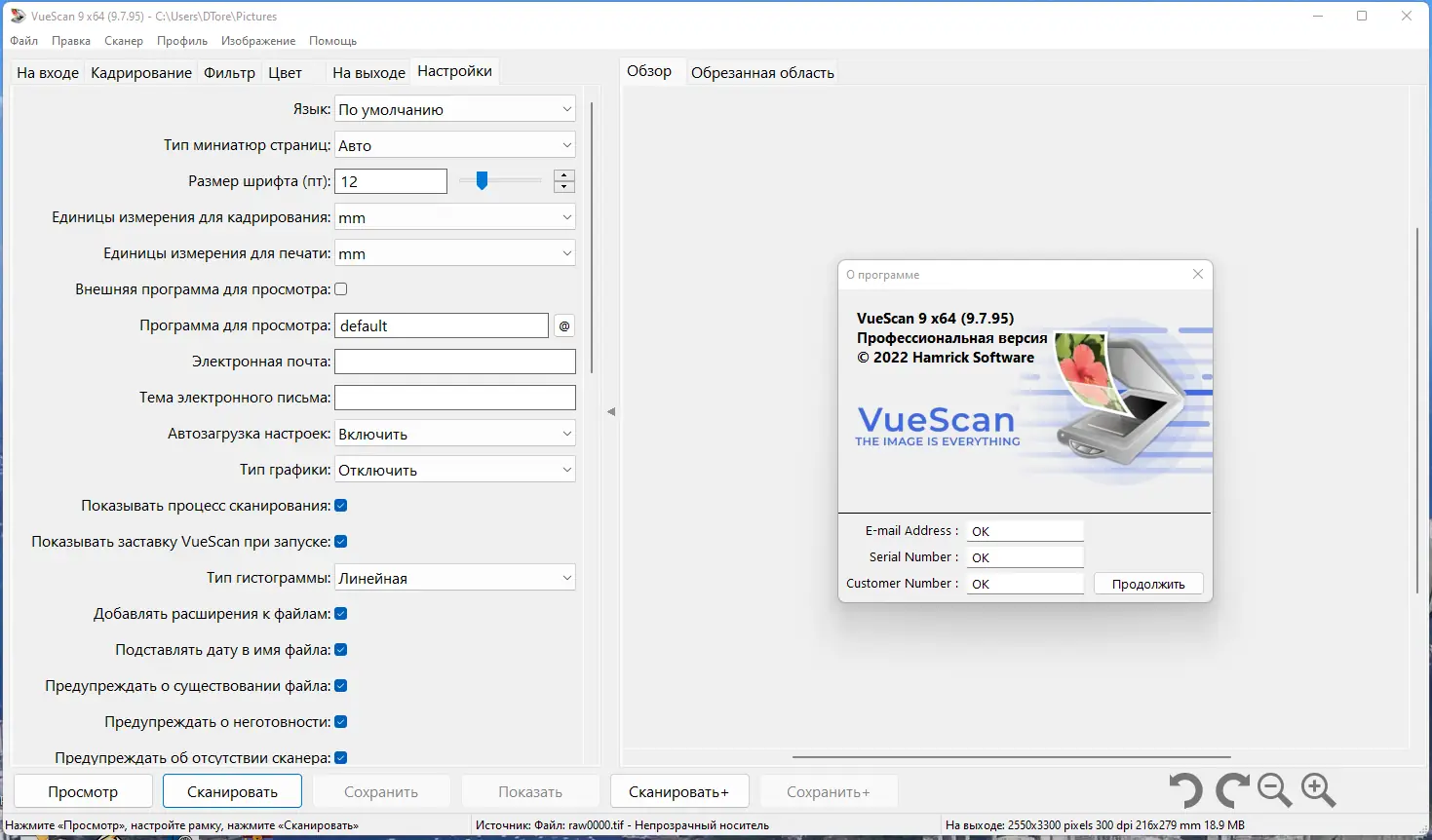Click the preview area horizontal scrollbar
The height and width of the screenshot is (840, 1432).
point(1011,756)
